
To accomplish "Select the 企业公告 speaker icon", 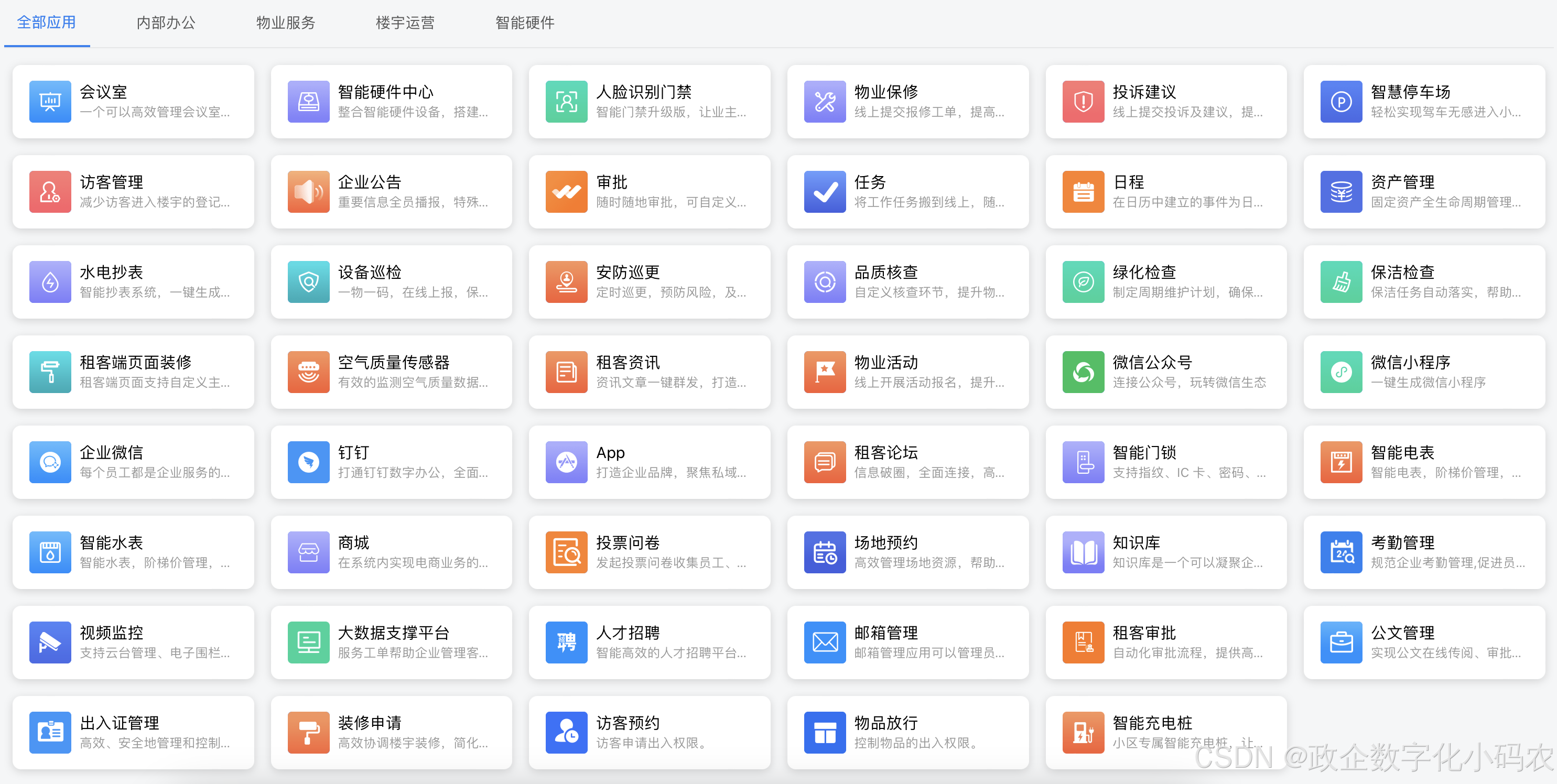I will pyautogui.click(x=308, y=191).
